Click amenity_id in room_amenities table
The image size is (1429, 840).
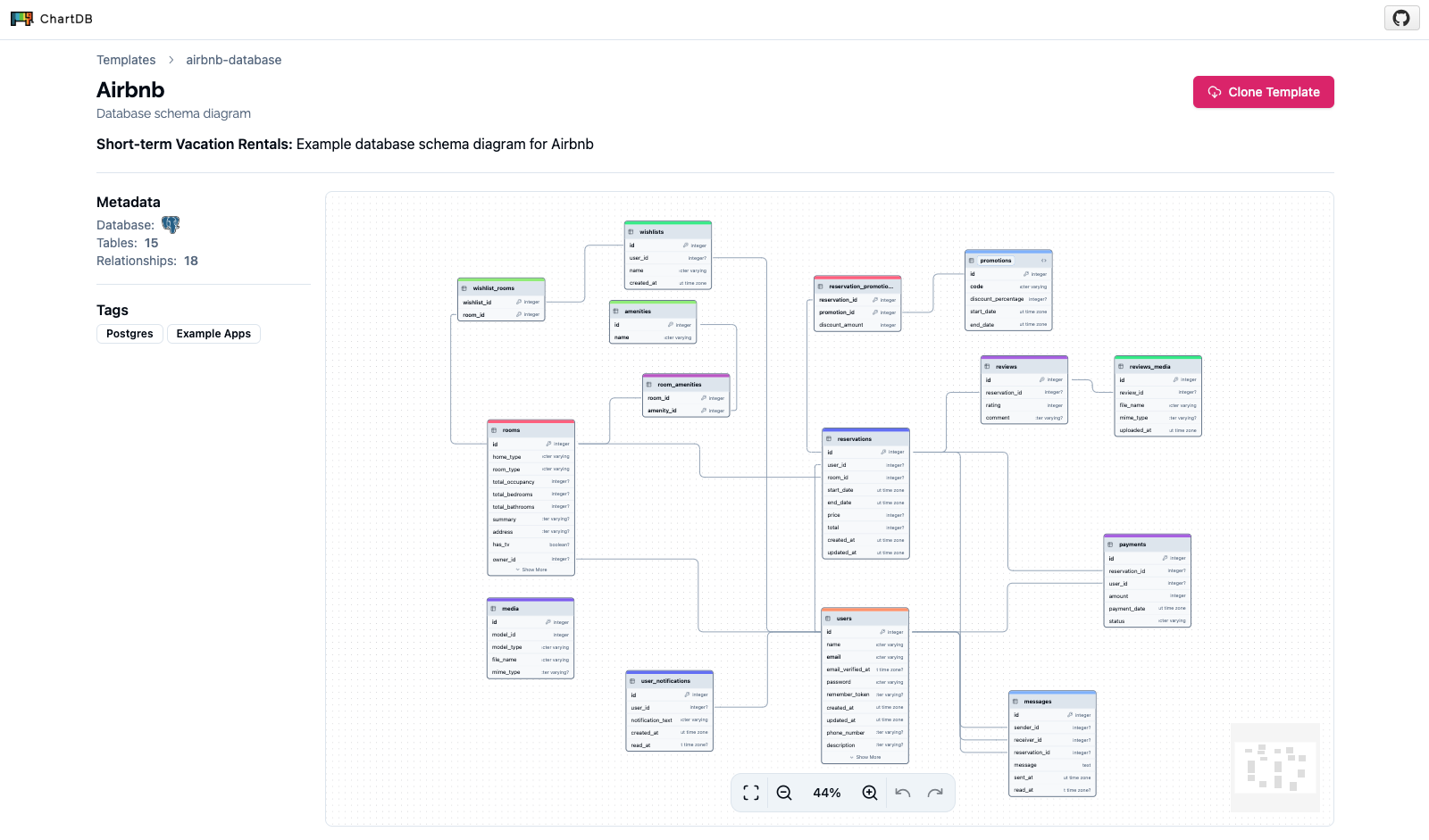pyautogui.click(x=686, y=411)
